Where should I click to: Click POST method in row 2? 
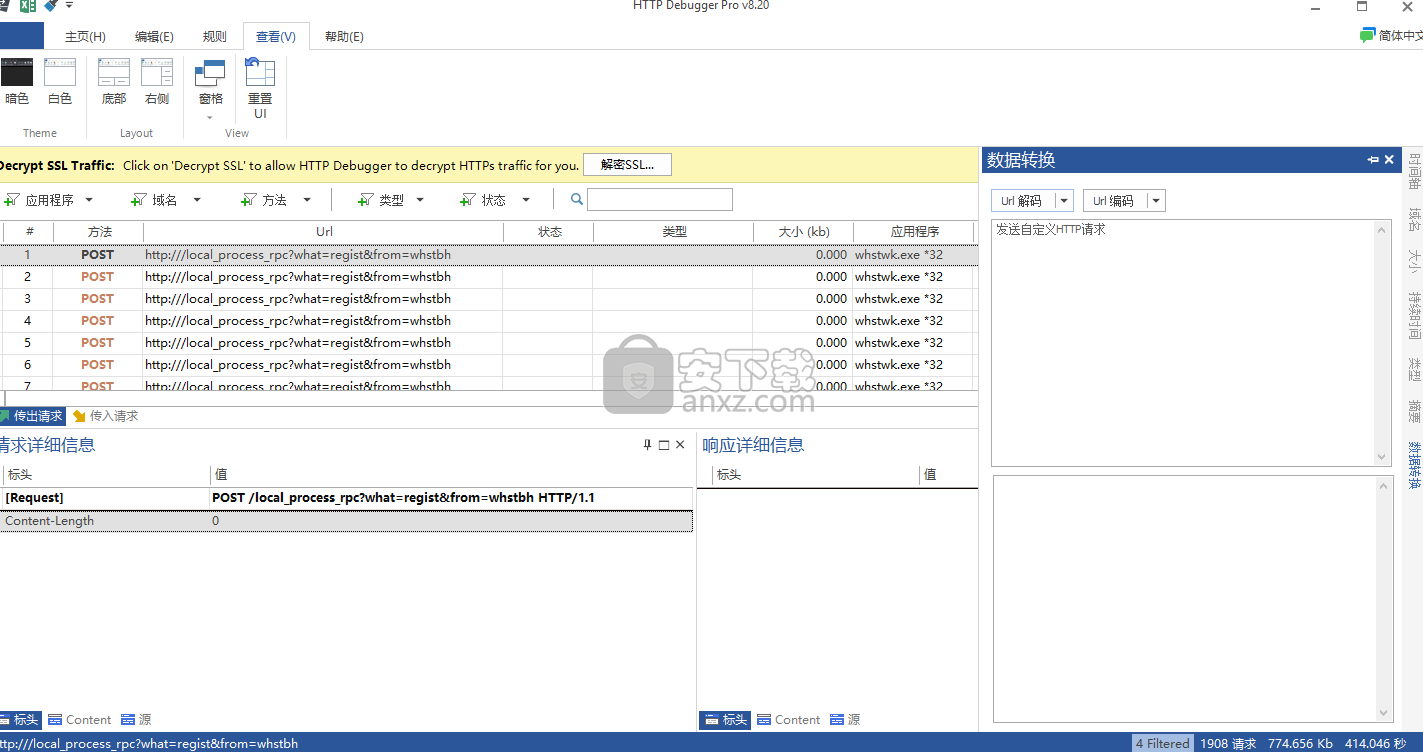click(x=98, y=277)
